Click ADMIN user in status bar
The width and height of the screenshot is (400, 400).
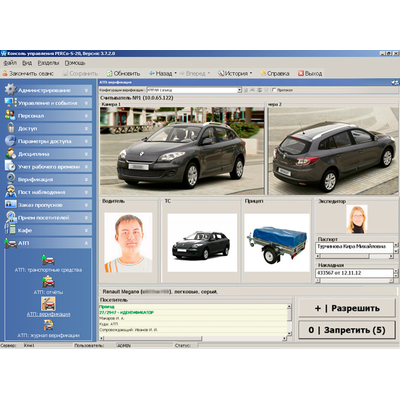point(124,346)
